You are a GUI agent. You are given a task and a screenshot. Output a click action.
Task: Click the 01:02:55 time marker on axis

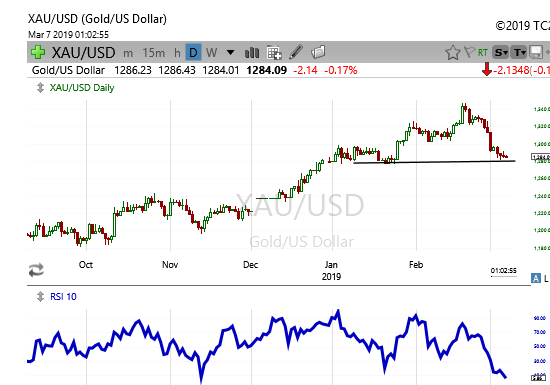(x=503, y=271)
